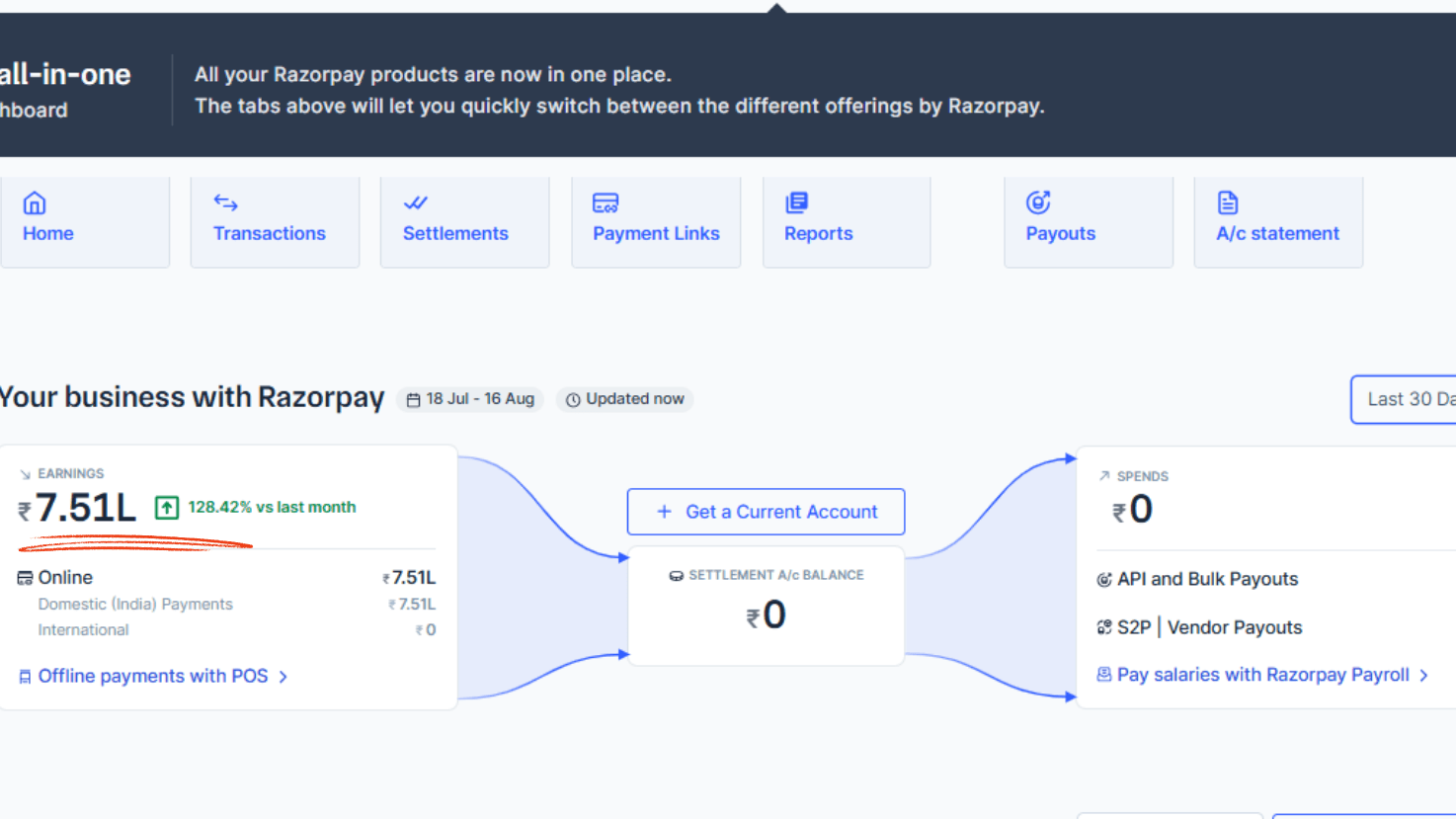Click the 128.42% vs last month text
Screen dimensions: 1456x819
[272, 507]
